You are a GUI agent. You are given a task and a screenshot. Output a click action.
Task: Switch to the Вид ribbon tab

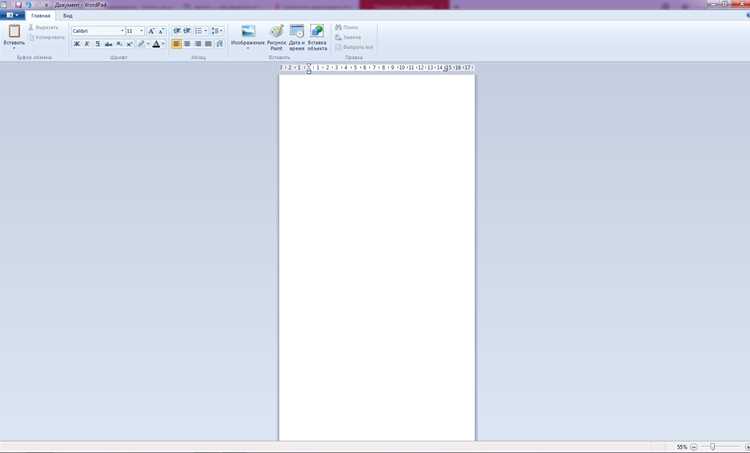click(x=68, y=16)
